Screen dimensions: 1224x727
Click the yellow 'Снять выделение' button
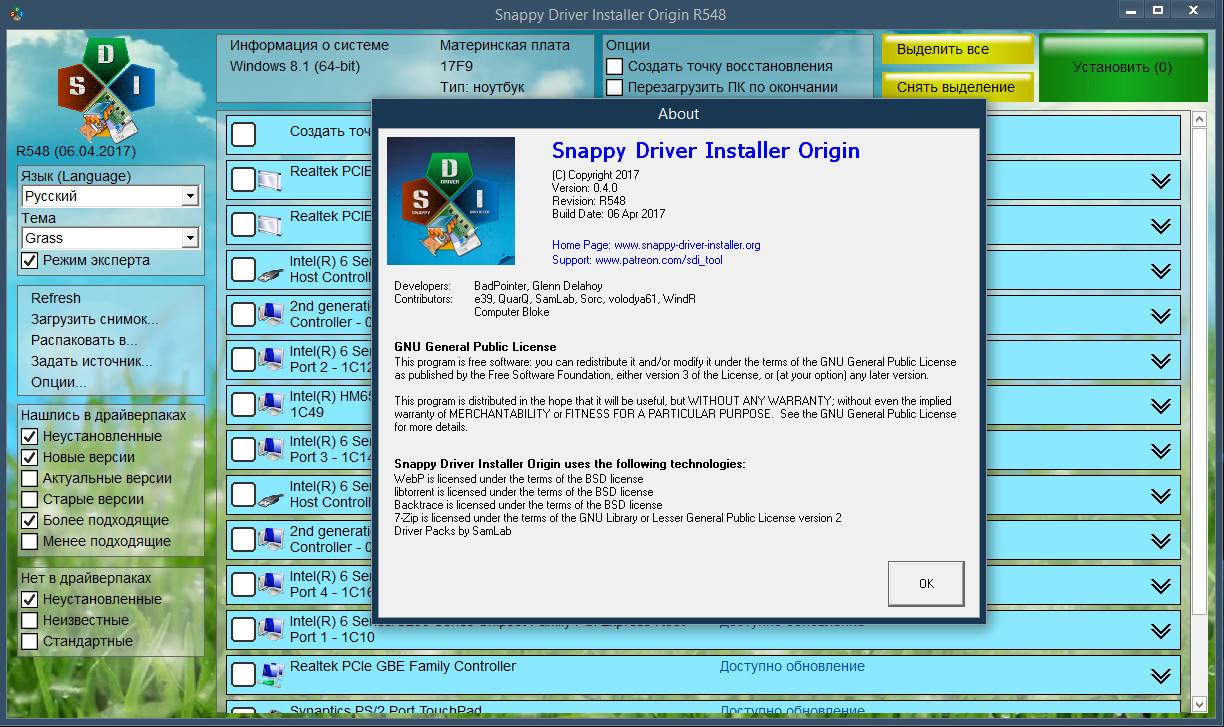[956, 87]
